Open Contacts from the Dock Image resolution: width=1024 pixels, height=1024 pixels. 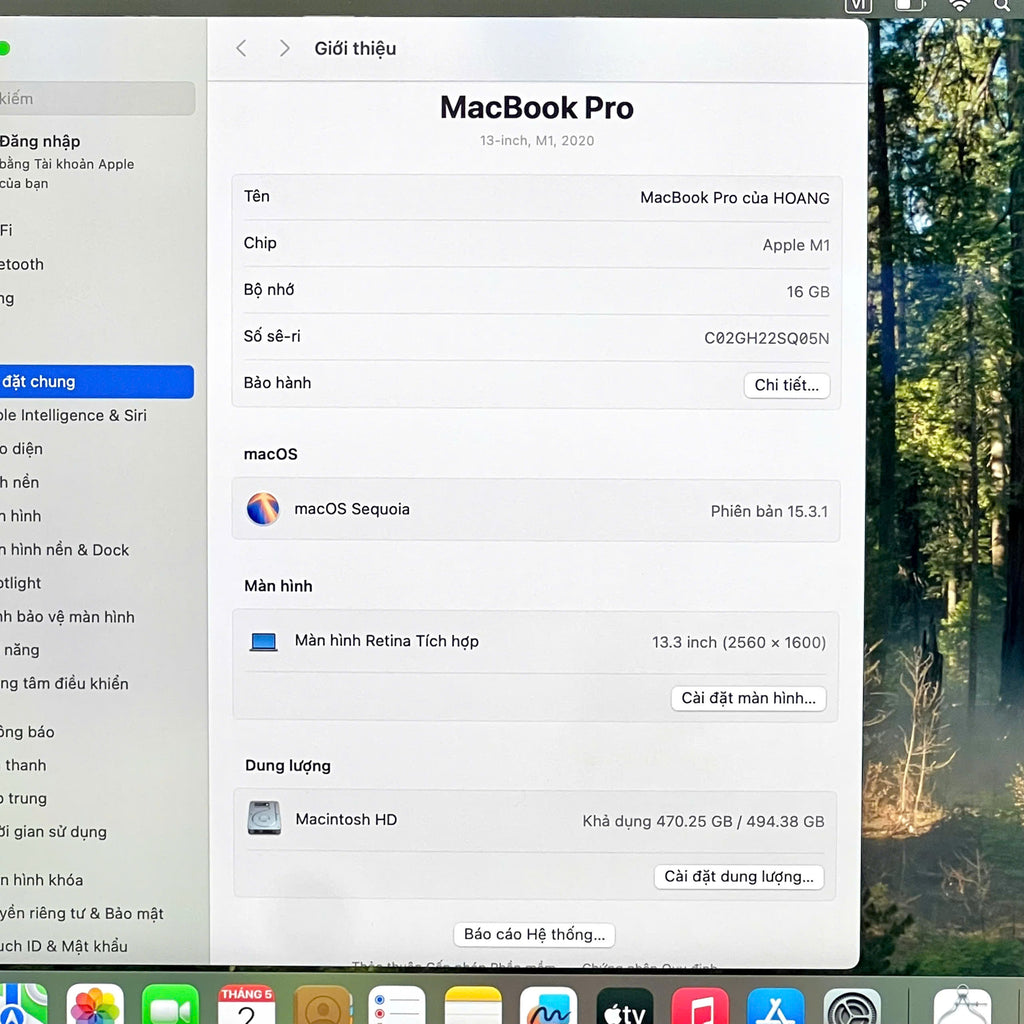coord(322,1004)
